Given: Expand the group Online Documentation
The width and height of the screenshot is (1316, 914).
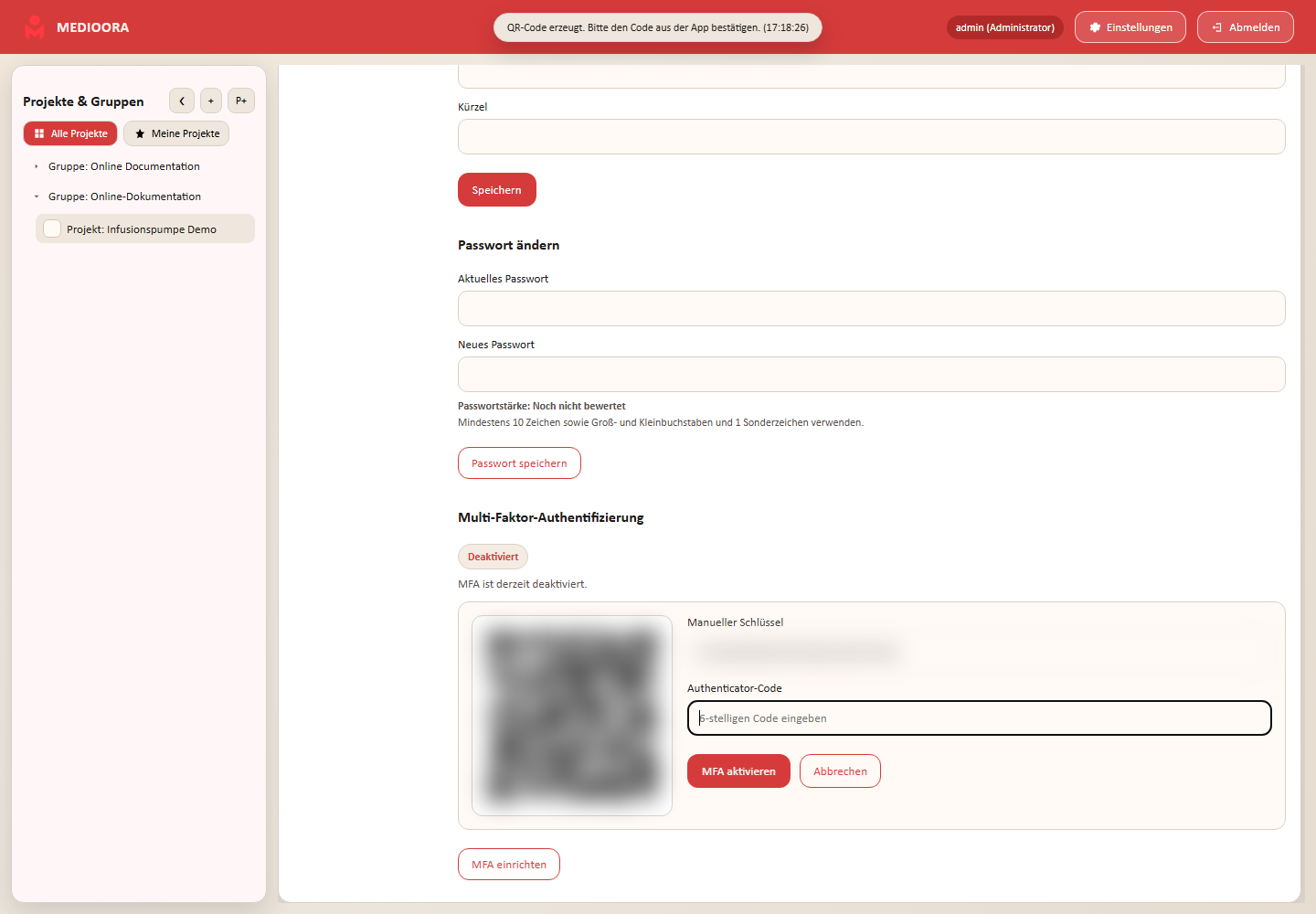Looking at the screenshot, I should [37, 166].
